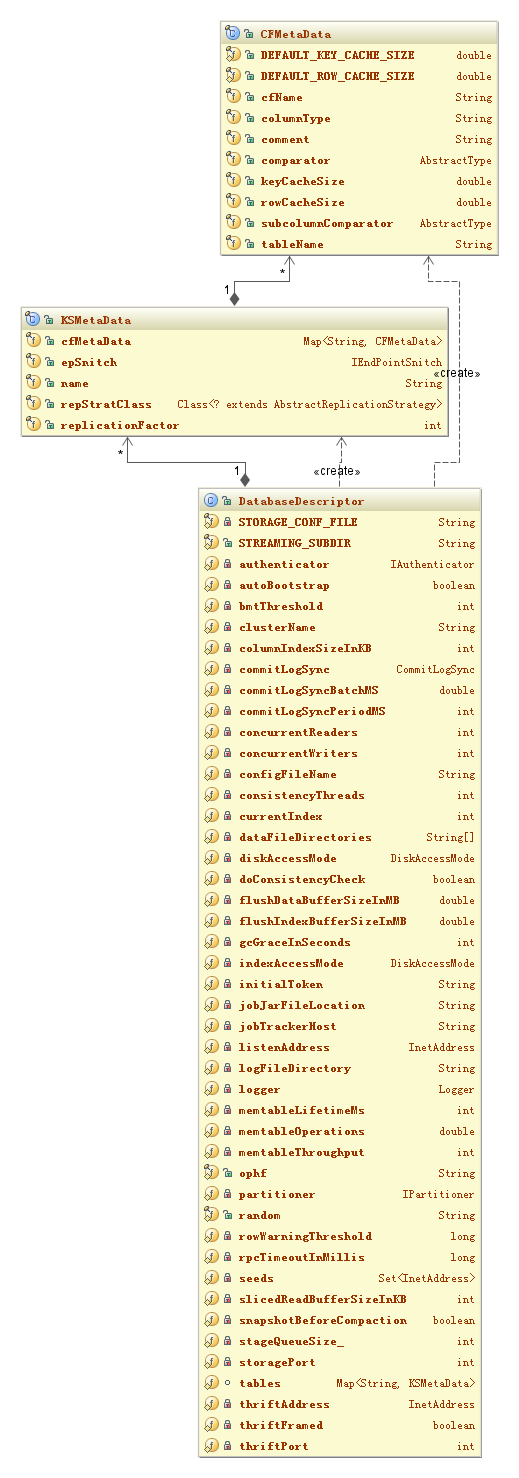
Task: Click the field icon next to tableName
Action: click(232, 244)
